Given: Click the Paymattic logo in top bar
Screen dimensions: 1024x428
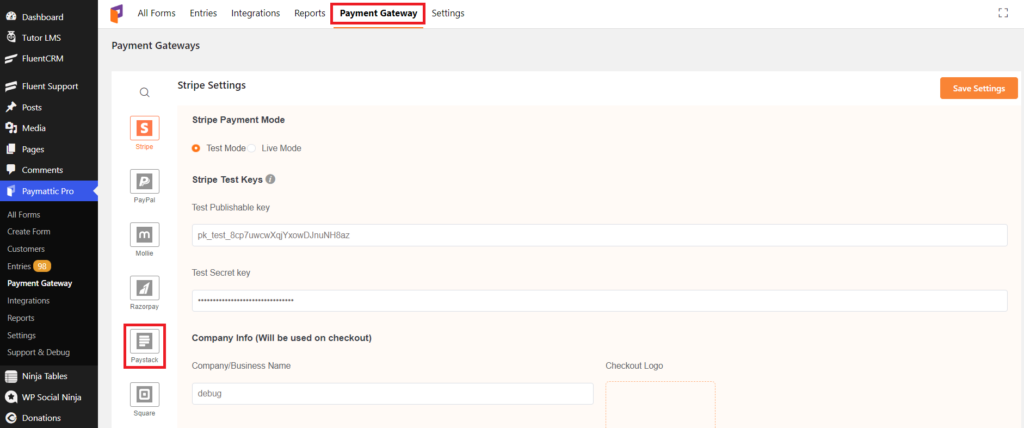Looking at the screenshot, I should [116, 13].
